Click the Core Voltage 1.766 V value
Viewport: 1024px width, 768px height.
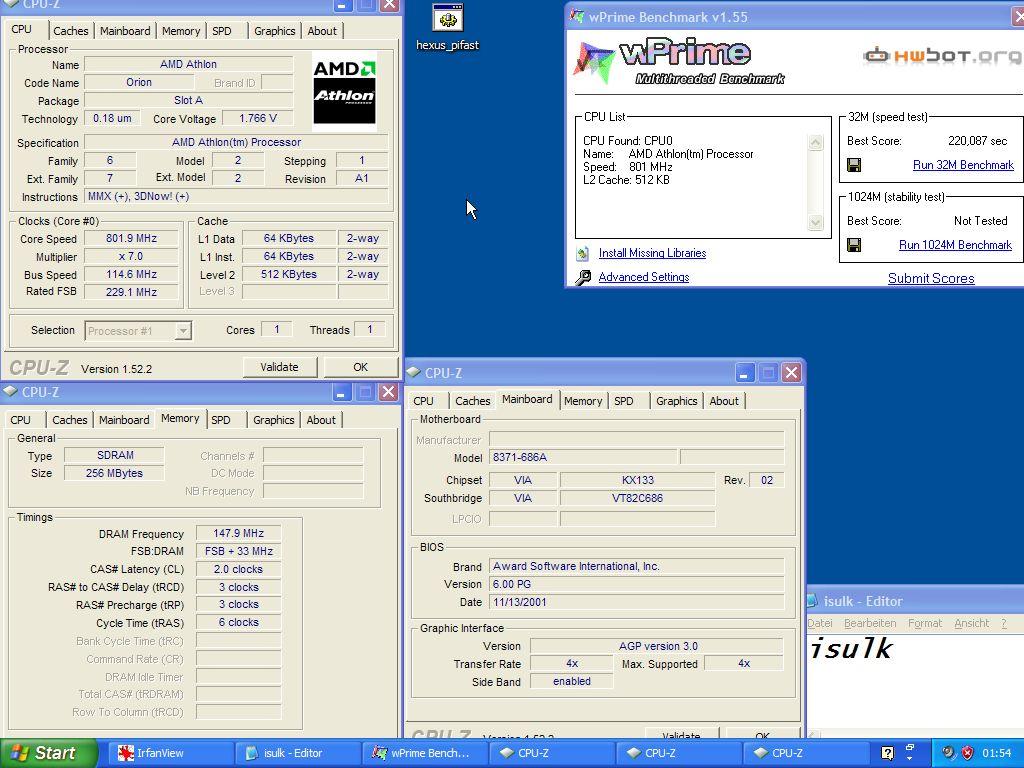[x=258, y=118]
